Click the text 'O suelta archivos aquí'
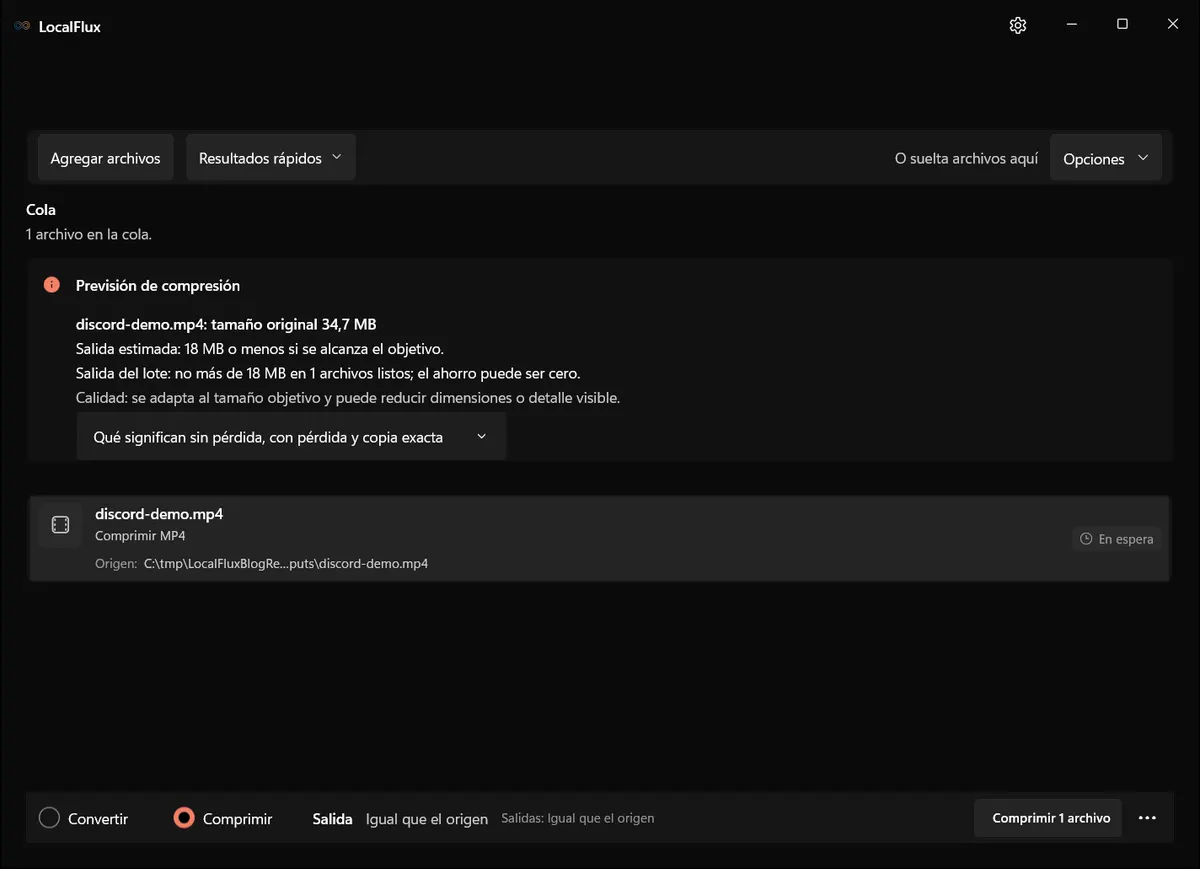This screenshot has width=1200, height=869. click(966, 159)
